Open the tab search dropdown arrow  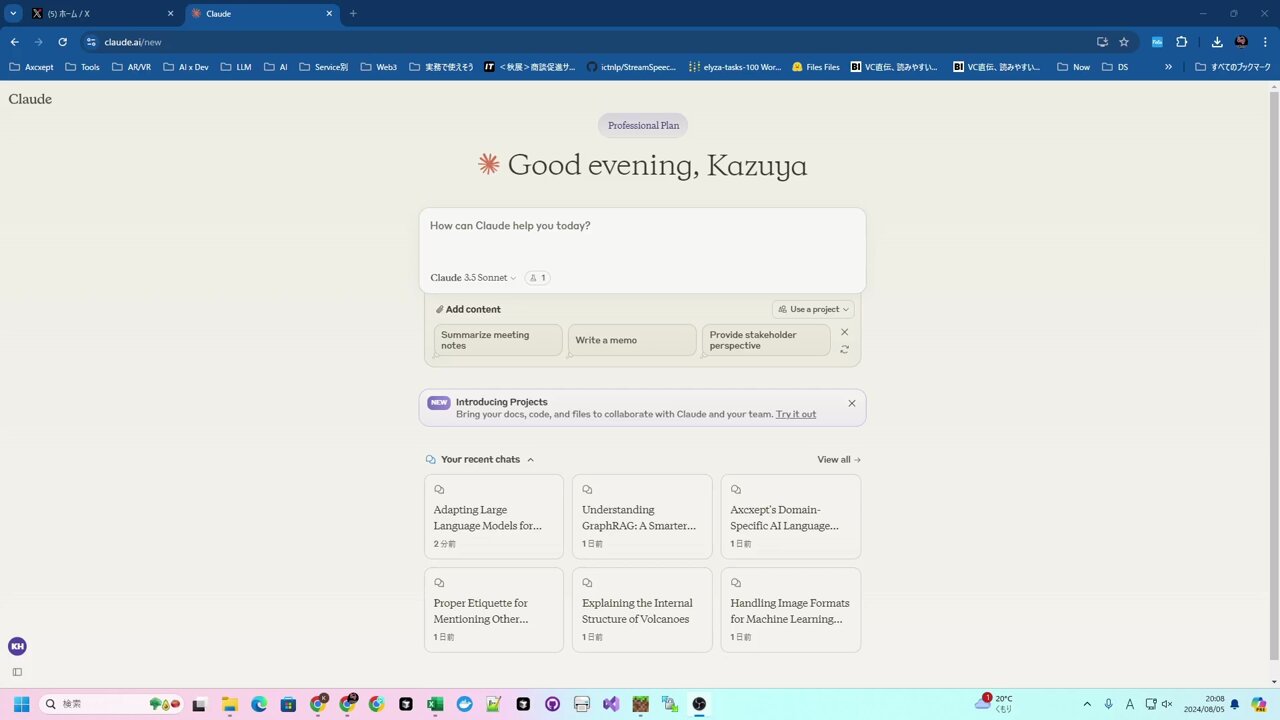(x=13, y=14)
